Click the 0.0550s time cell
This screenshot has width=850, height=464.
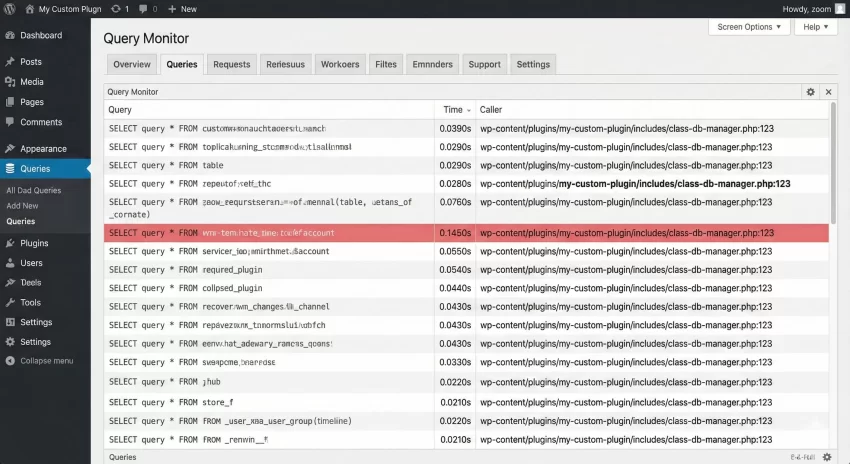coord(455,252)
